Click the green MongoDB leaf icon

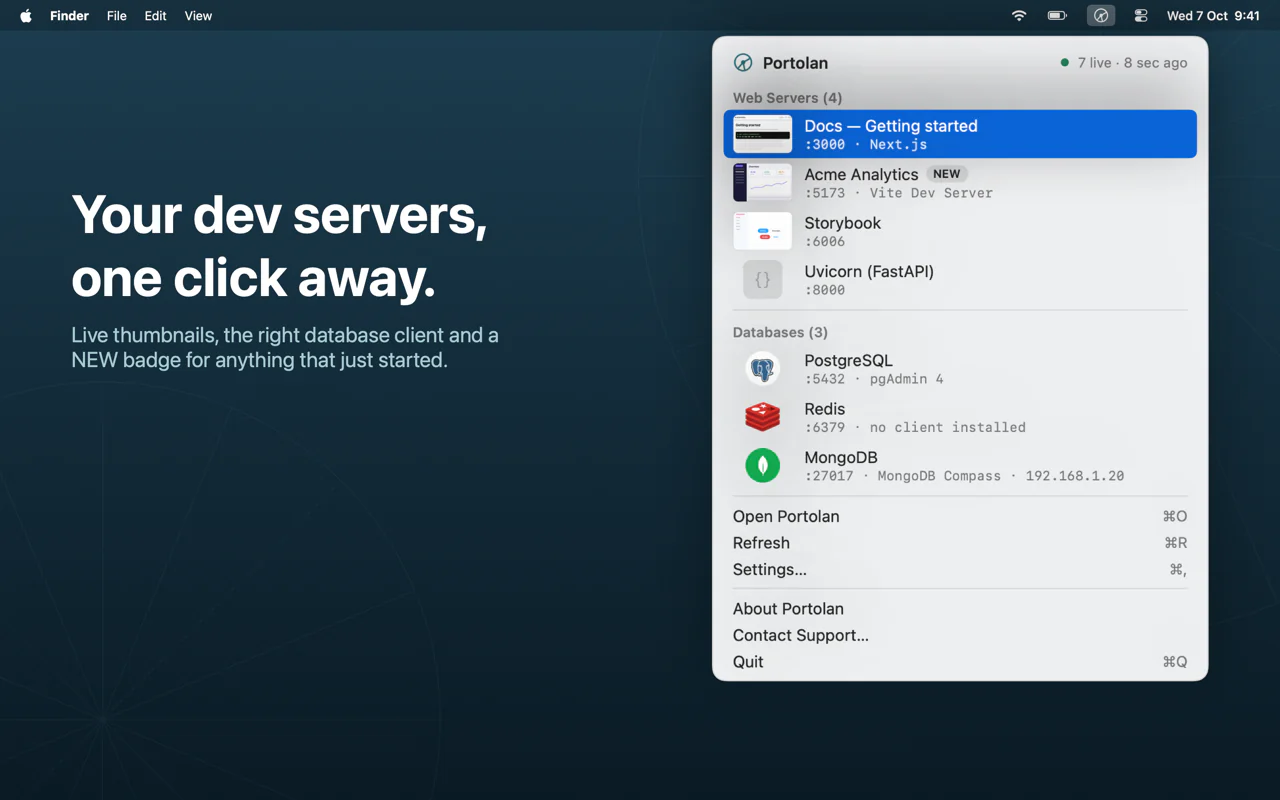[762, 466]
